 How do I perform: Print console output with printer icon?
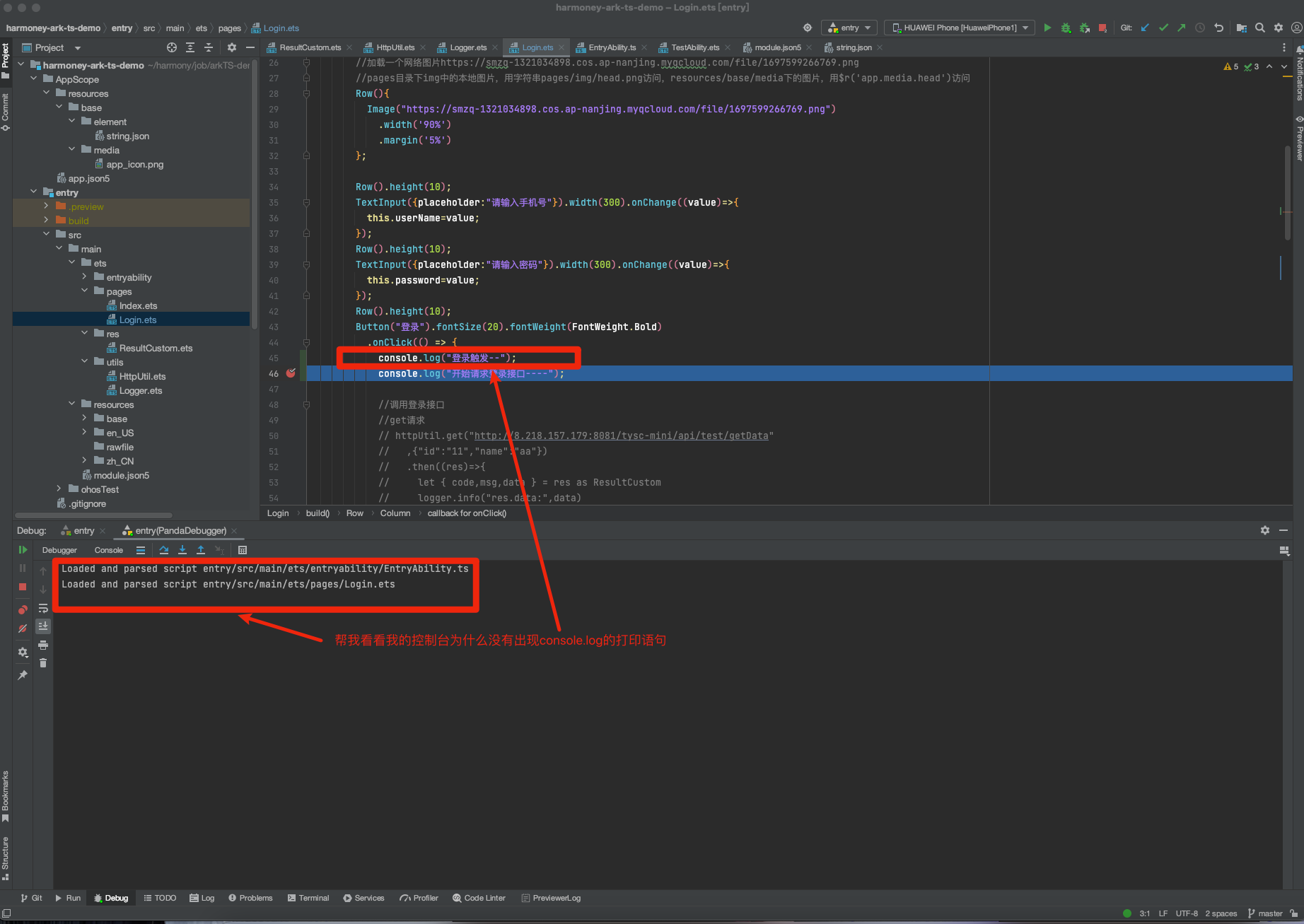point(43,645)
